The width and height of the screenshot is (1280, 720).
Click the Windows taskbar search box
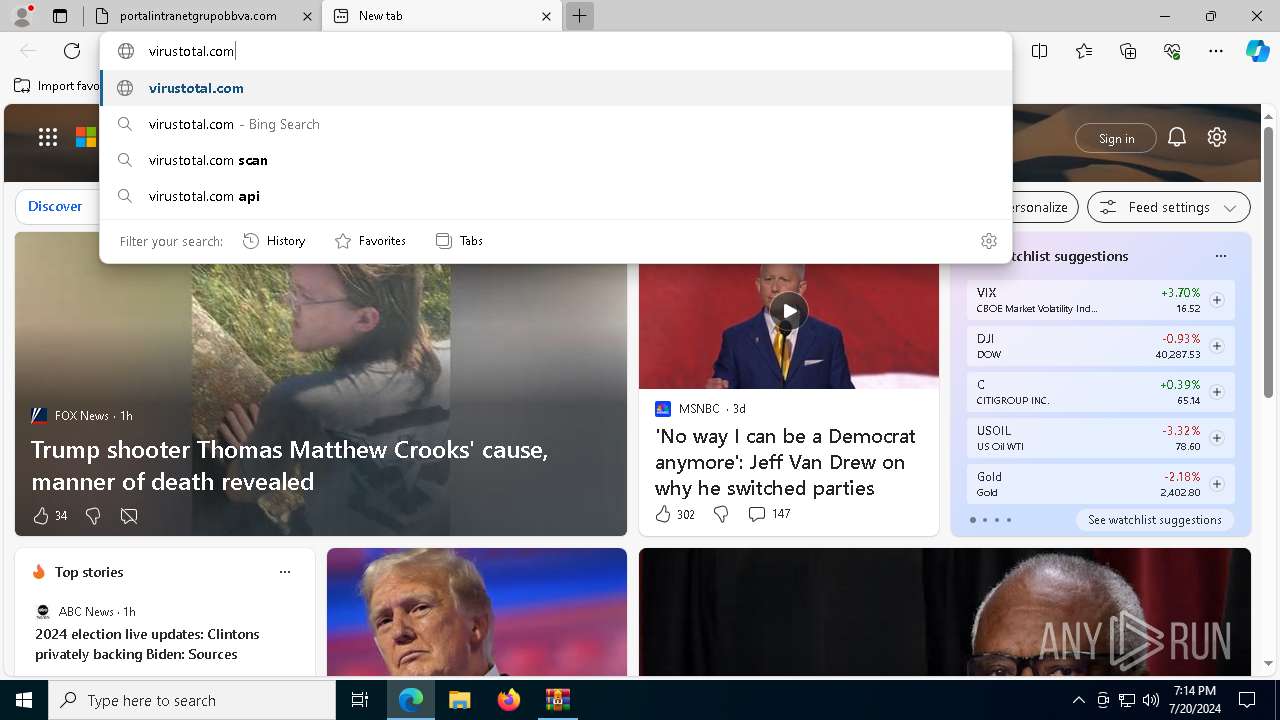tap(192, 700)
